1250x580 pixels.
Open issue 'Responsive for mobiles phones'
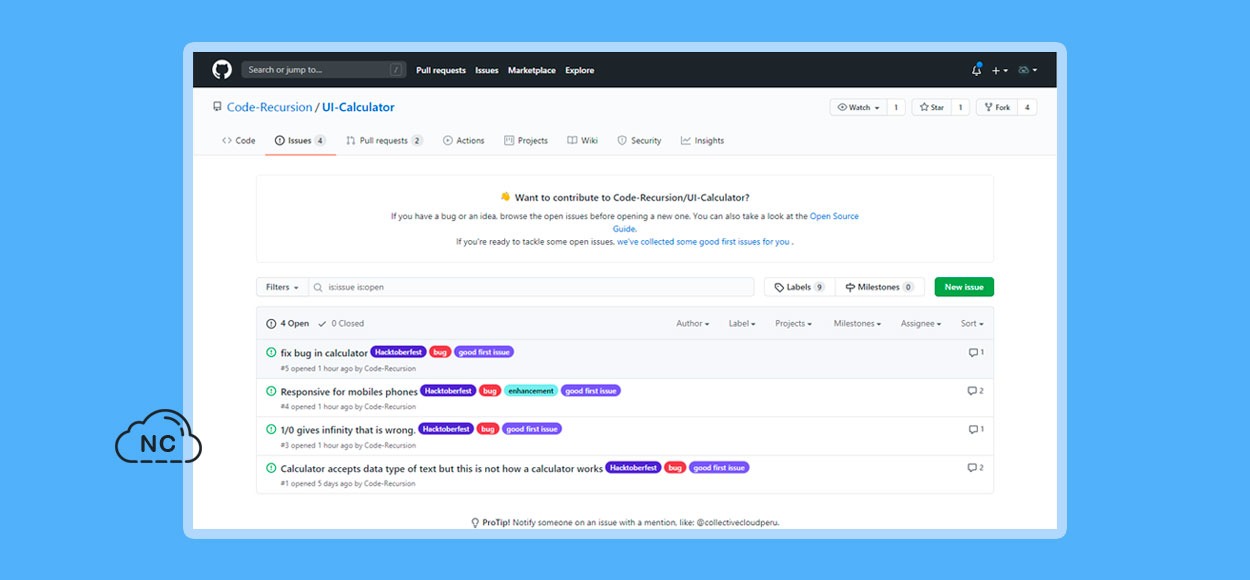tap(349, 392)
